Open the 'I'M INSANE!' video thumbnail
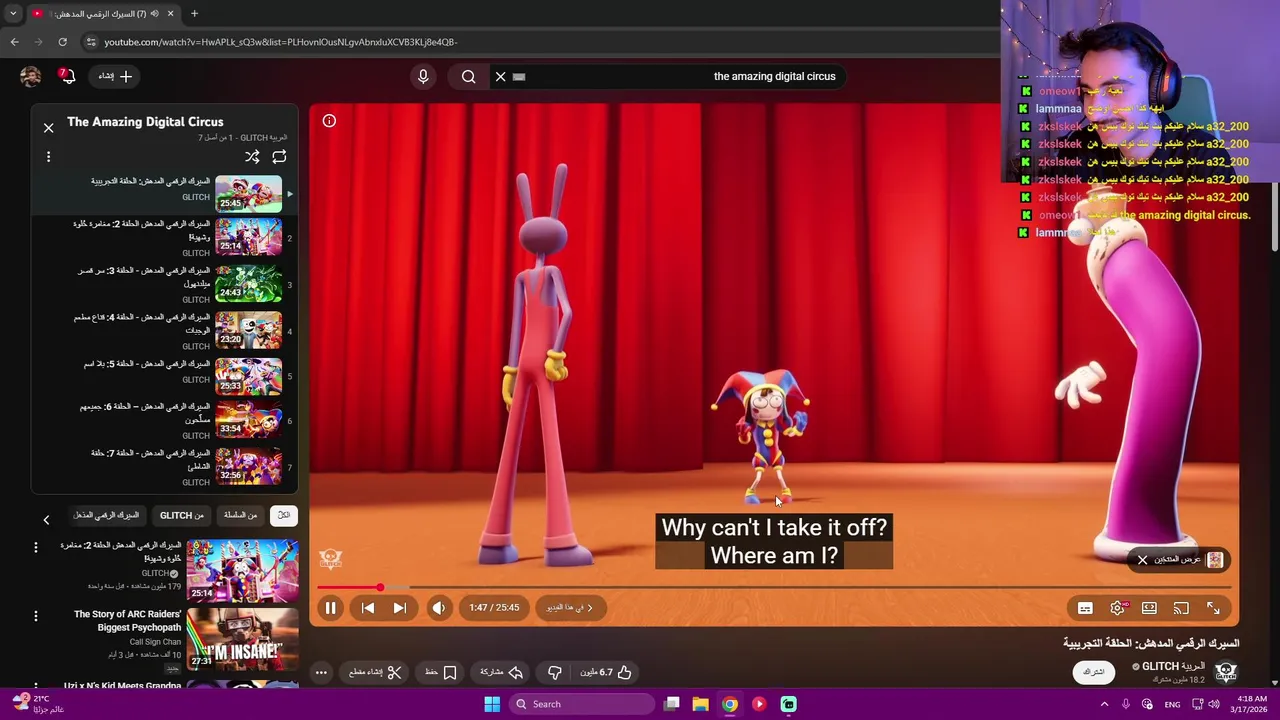 pyautogui.click(x=242, y=640)
